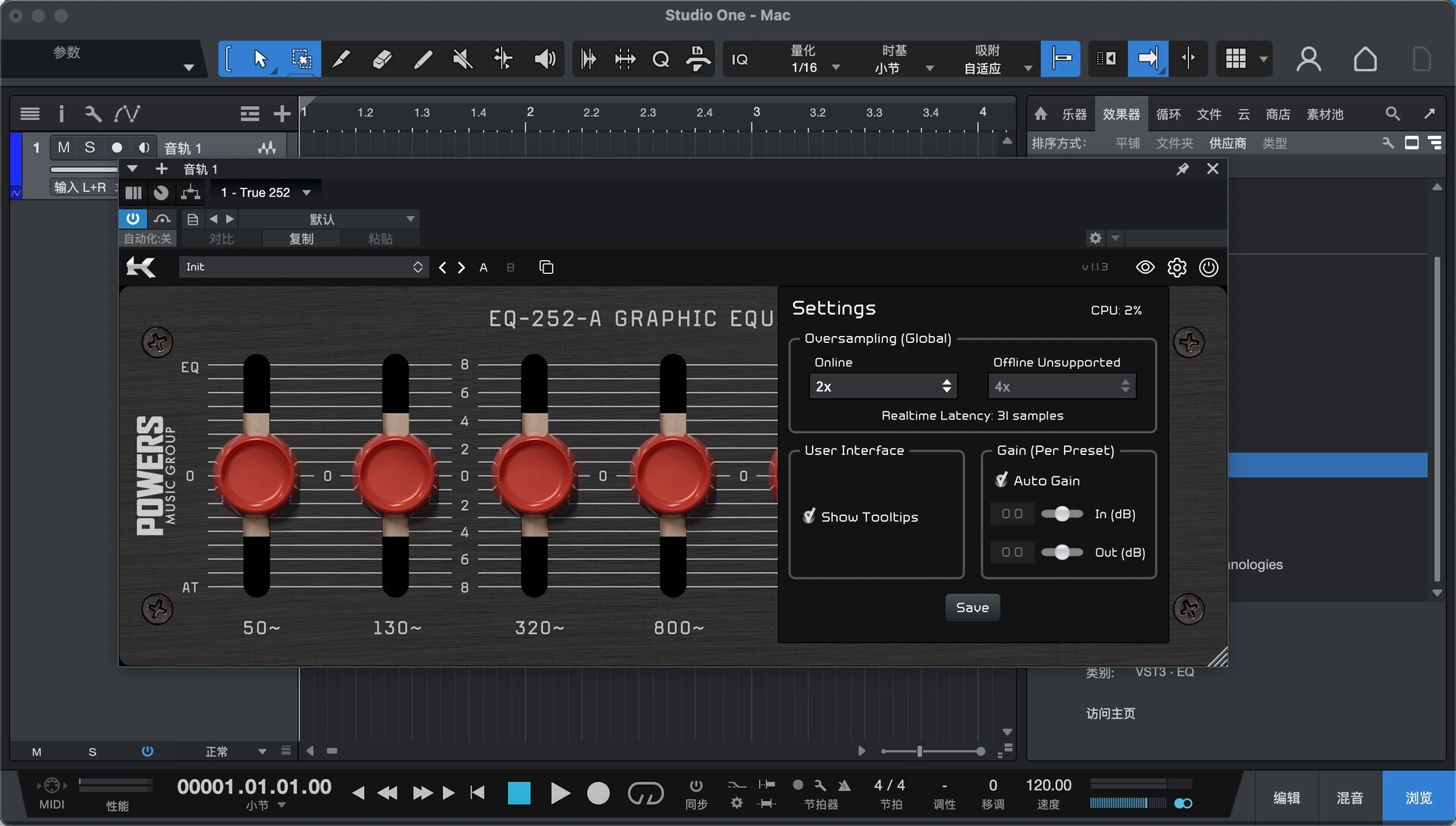Click the 访问主页 link
1456x826 pixels.
(1110, 713)
